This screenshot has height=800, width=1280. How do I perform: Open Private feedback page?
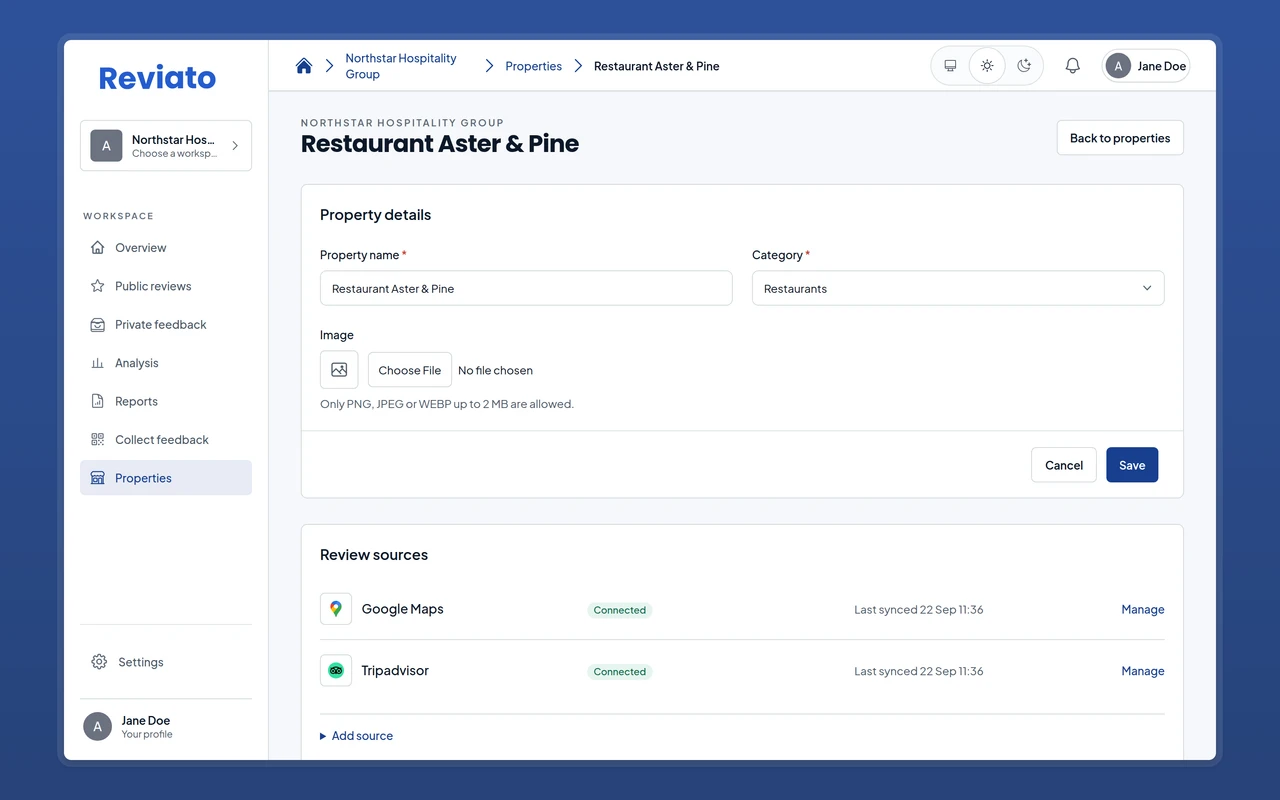click(166, 325)
